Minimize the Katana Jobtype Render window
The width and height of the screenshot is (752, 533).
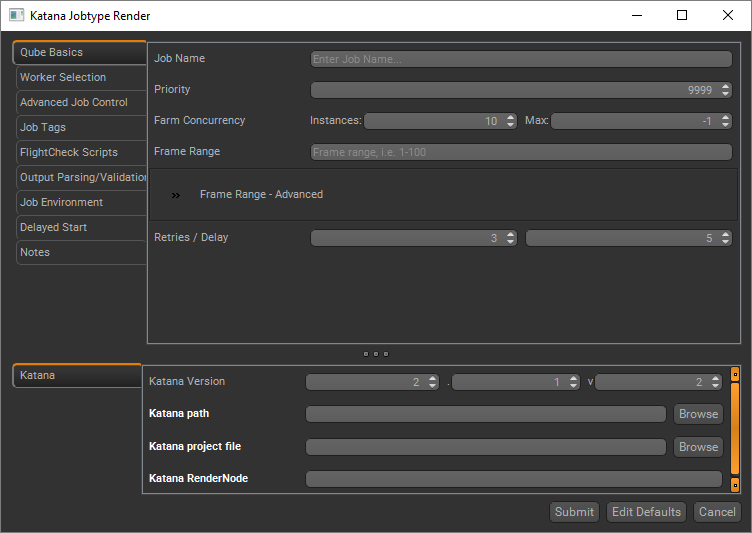point(637,15)
